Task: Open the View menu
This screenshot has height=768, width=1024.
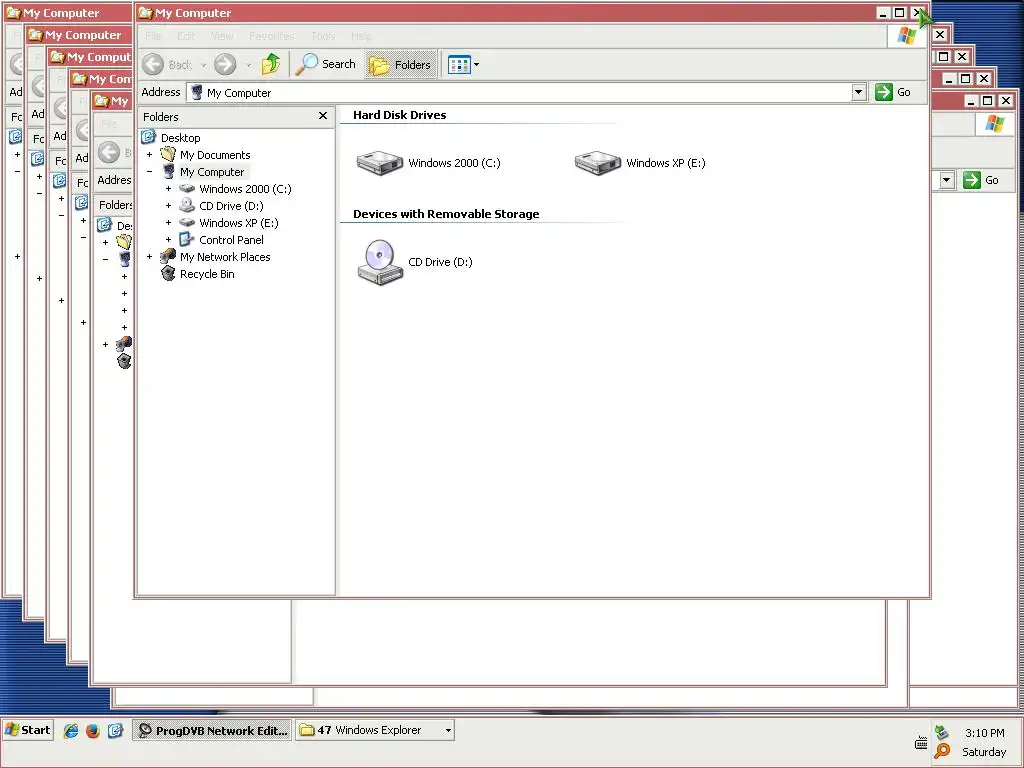Action: click(x=222, y=36)
